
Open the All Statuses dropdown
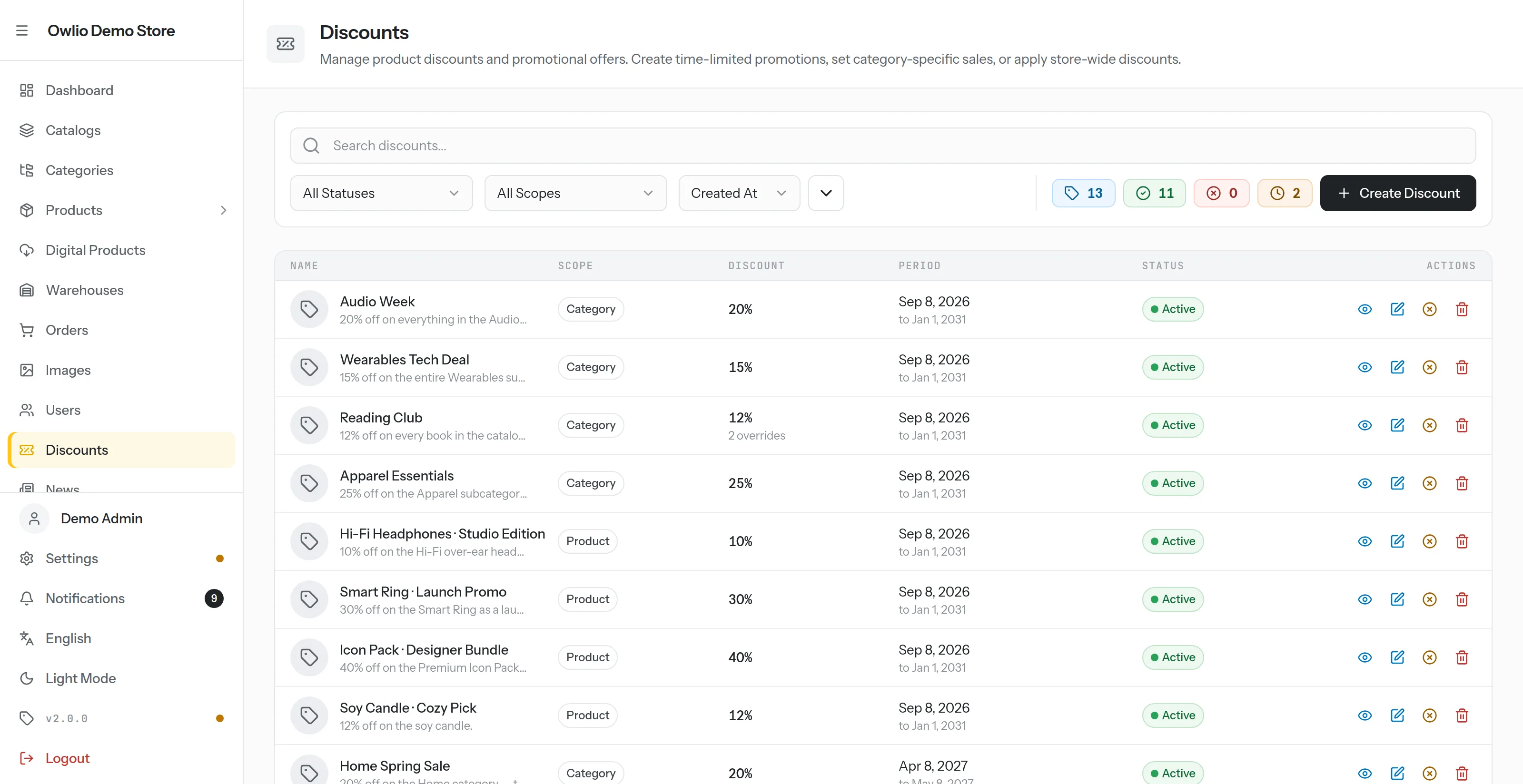click(381, 193)
